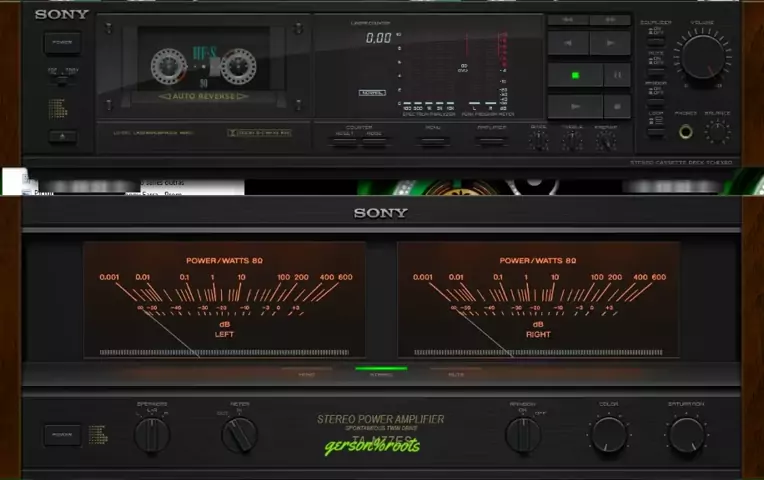This screenshot has height=480, width=764.
Task: Click the large left-pointing rewind arrow button
Action: 568,43
